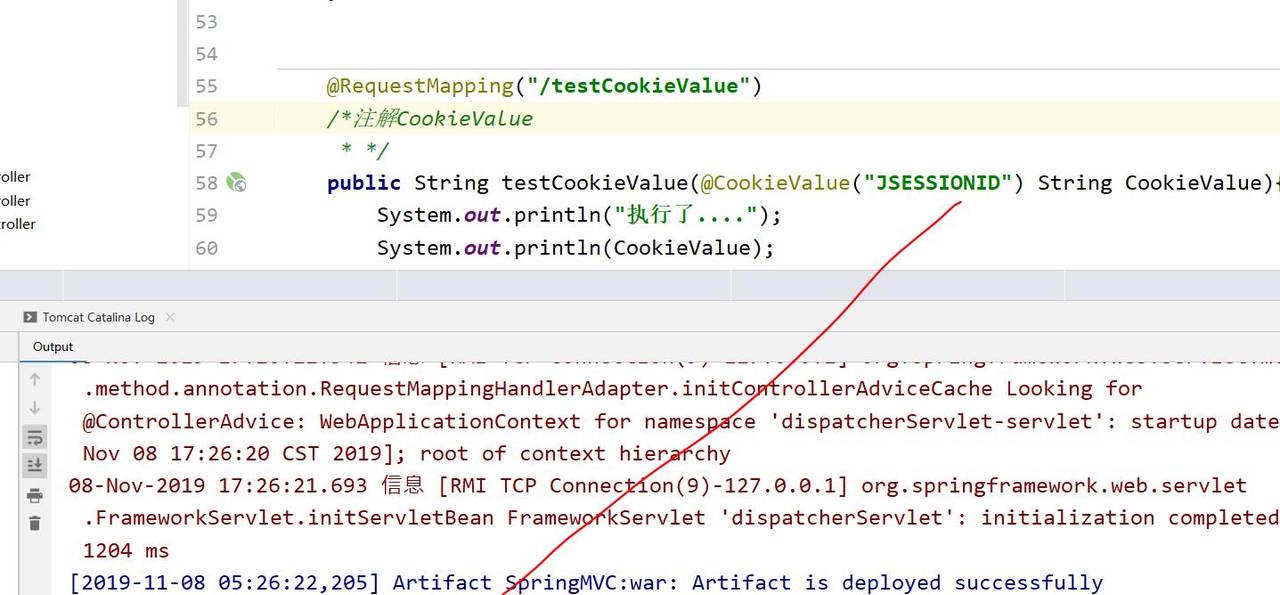This screenshot has width=1280, height=595.
Task: Click the log line "Nov 08 17:26:20 CST 2019]"
Action: click(406, 453)
